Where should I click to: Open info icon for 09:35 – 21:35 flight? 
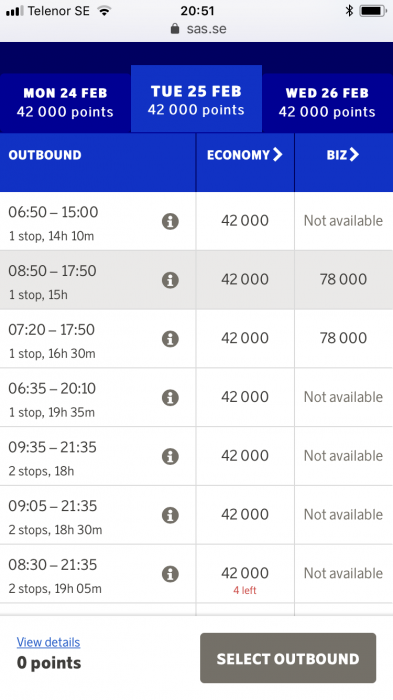pos(170,456)
